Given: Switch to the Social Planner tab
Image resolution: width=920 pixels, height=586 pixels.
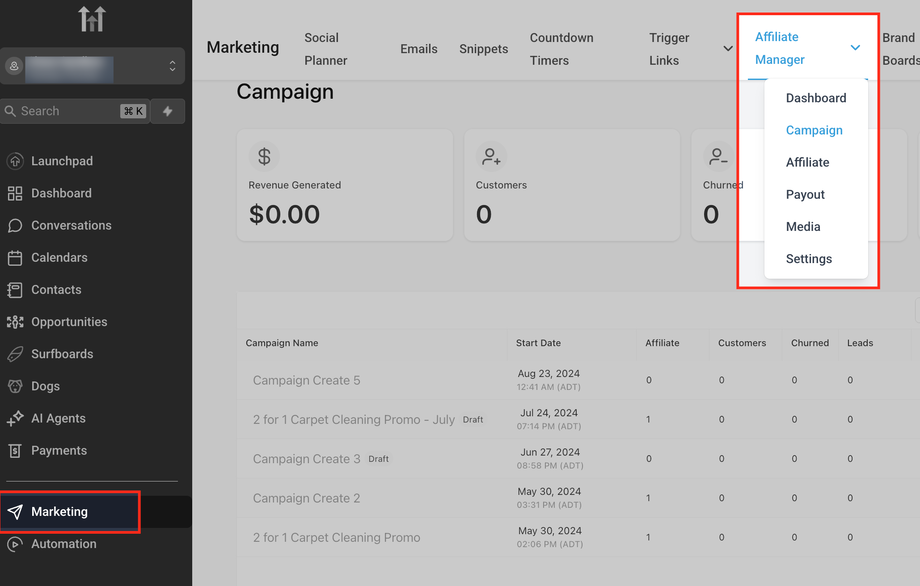Looking at the screenshot, I should tap(326, 49).
